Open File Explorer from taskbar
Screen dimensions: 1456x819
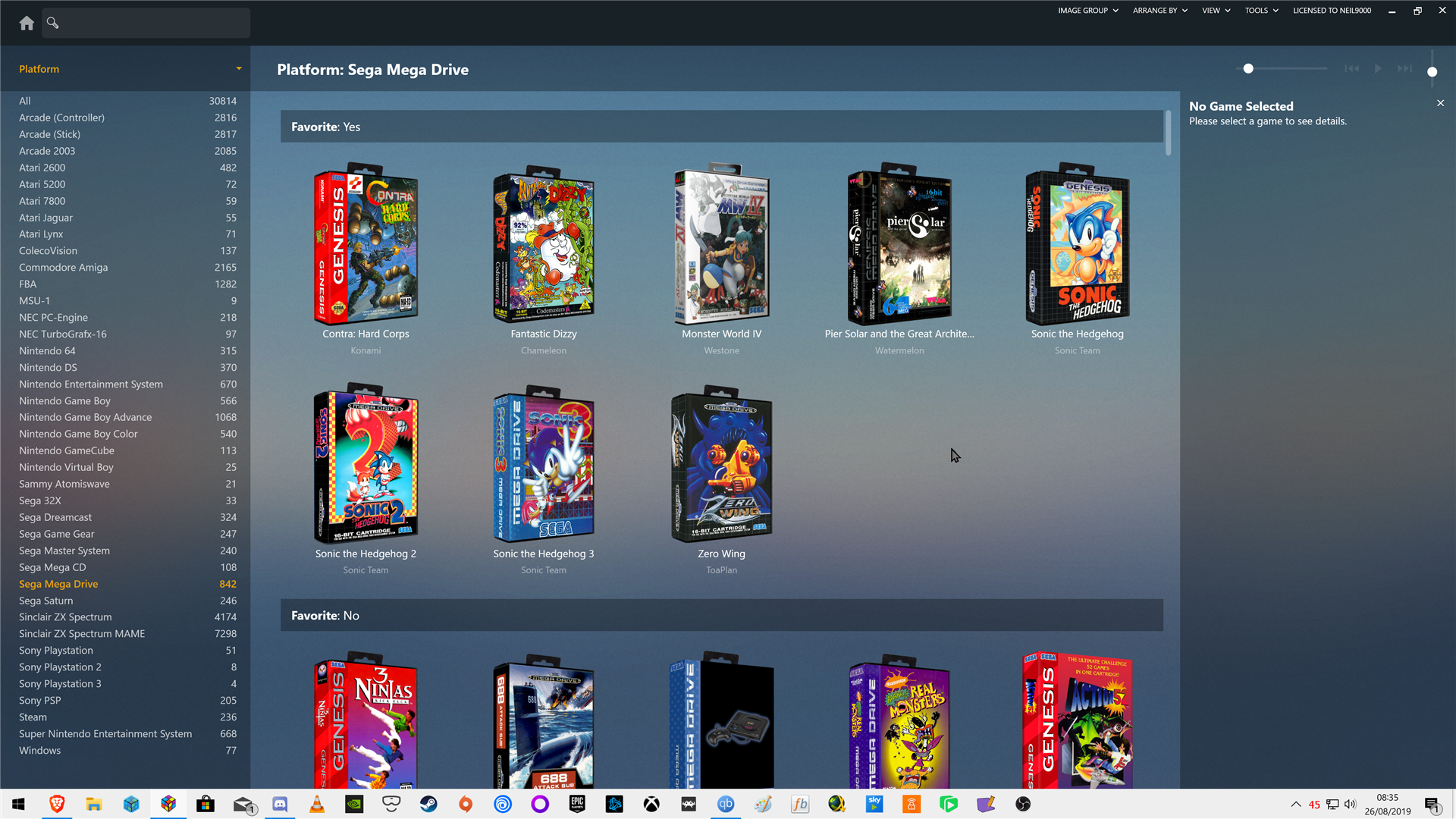click(x=94, y=804)
